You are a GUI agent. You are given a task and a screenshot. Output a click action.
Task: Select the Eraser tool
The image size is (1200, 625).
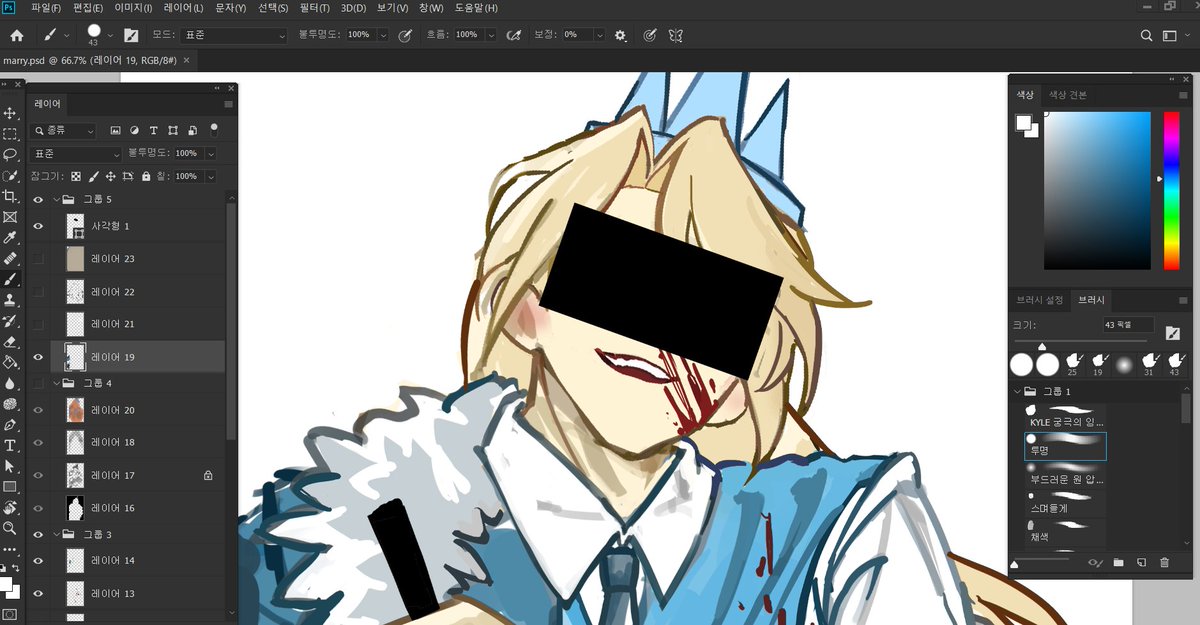10,342
